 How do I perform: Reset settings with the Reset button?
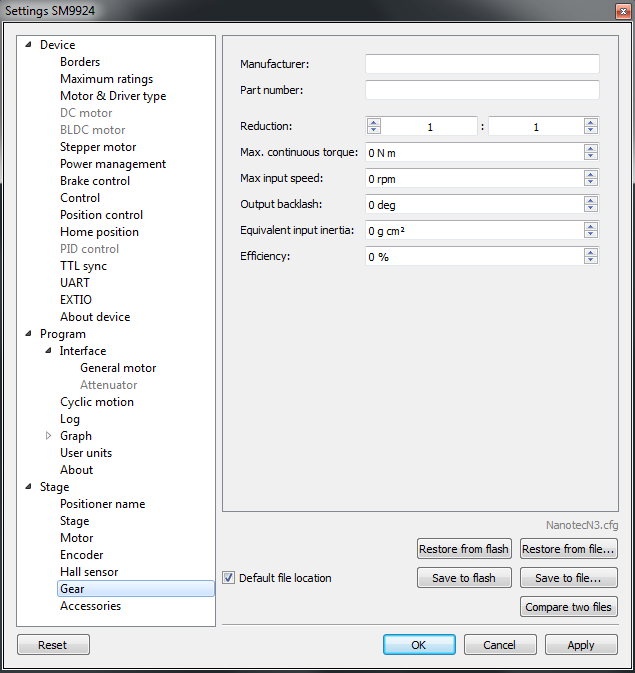(53, 645)
